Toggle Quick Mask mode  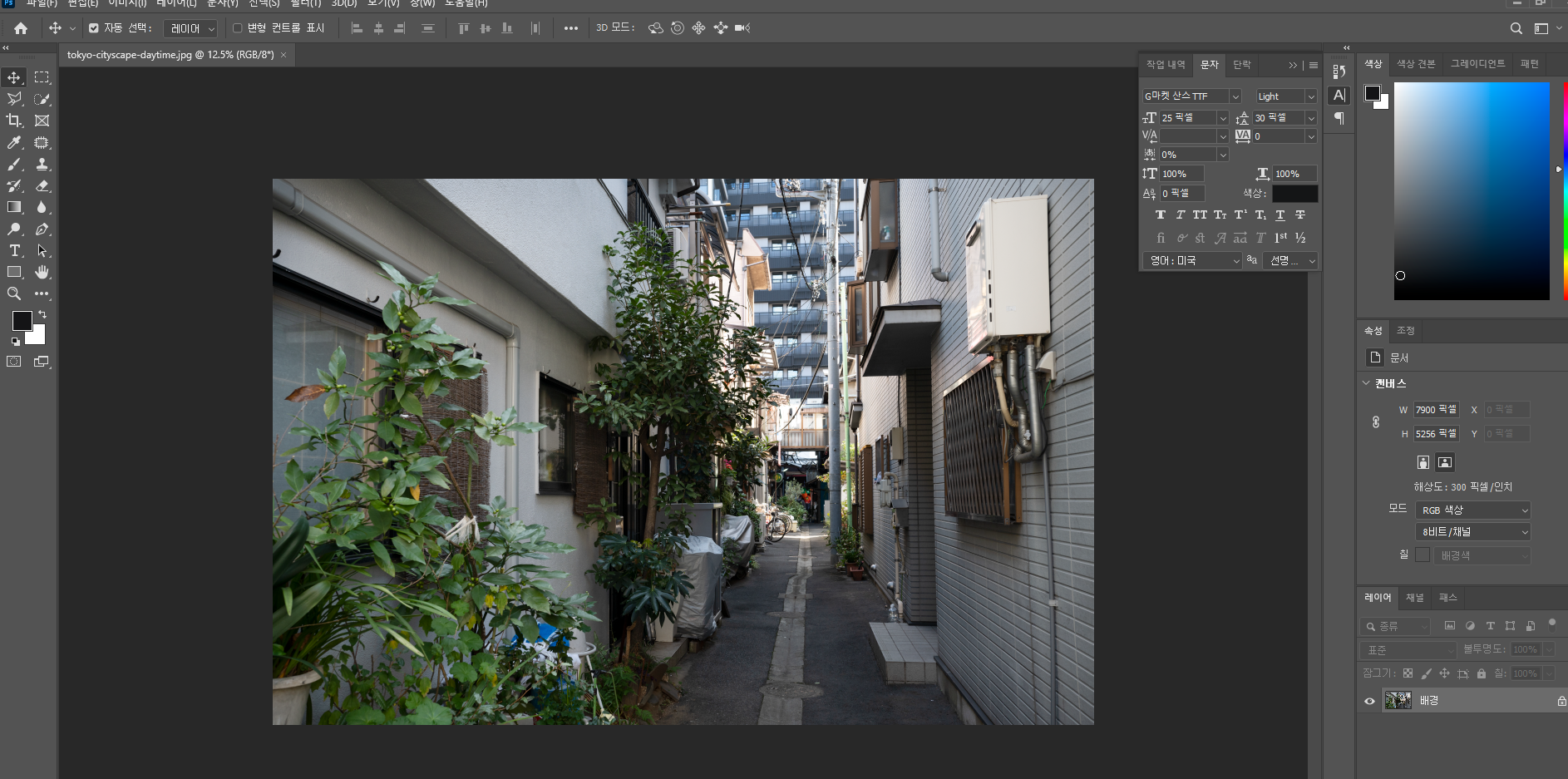[14, 362]
